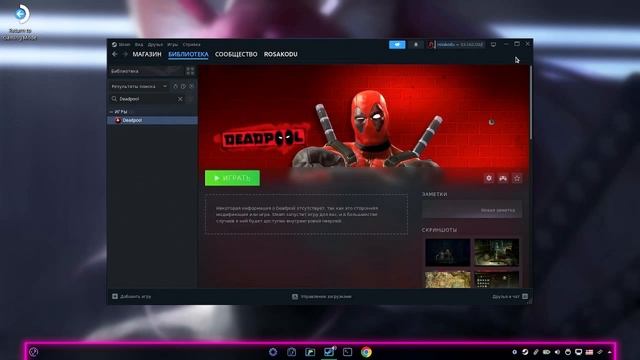This screenshot has height=360, width=640.
Task: Open the Друзья menu
Action: [155, 44]
